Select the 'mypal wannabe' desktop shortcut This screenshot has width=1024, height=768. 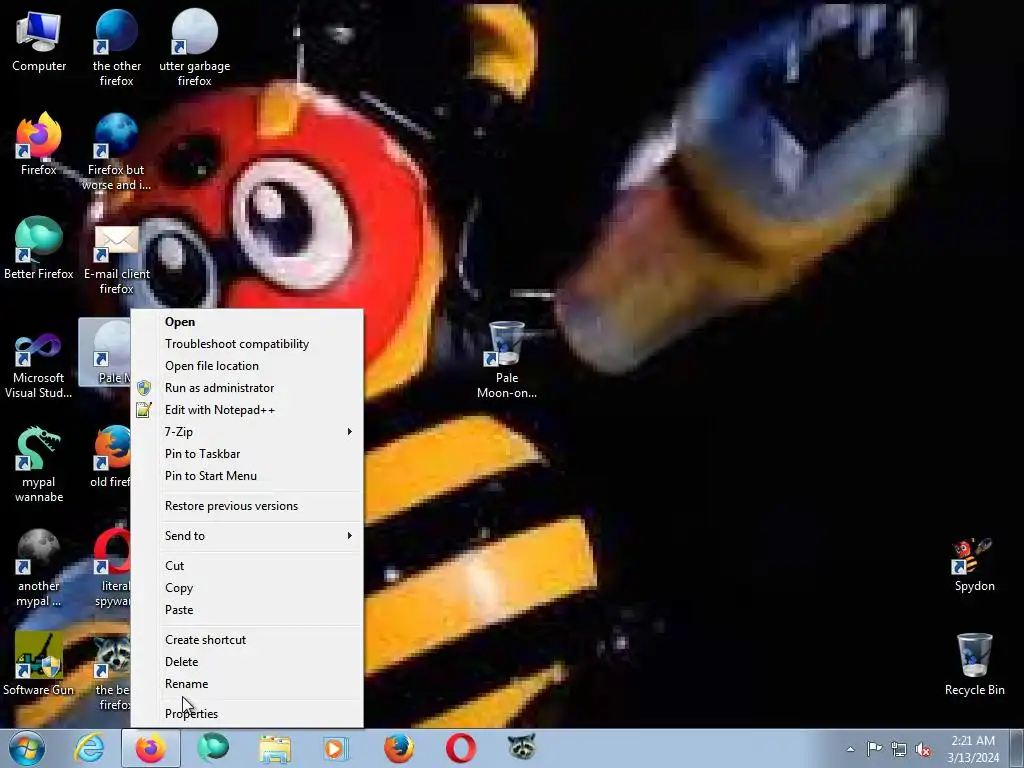click(x=39, y=465)
